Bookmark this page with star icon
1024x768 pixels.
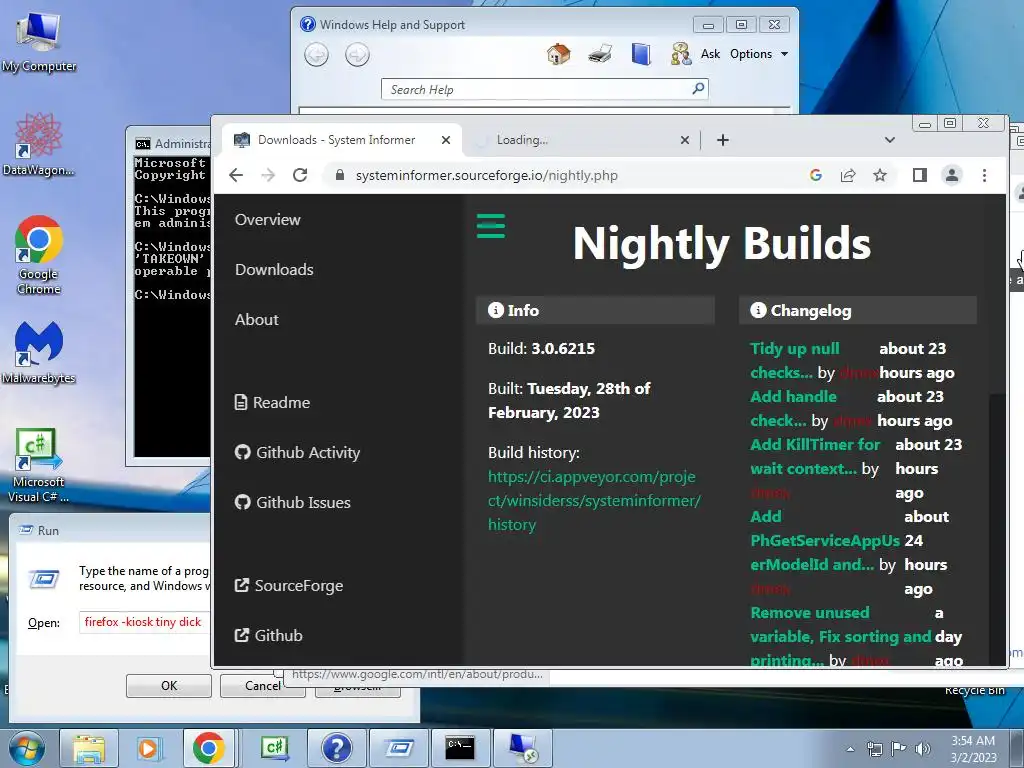(x=880, y=175)
